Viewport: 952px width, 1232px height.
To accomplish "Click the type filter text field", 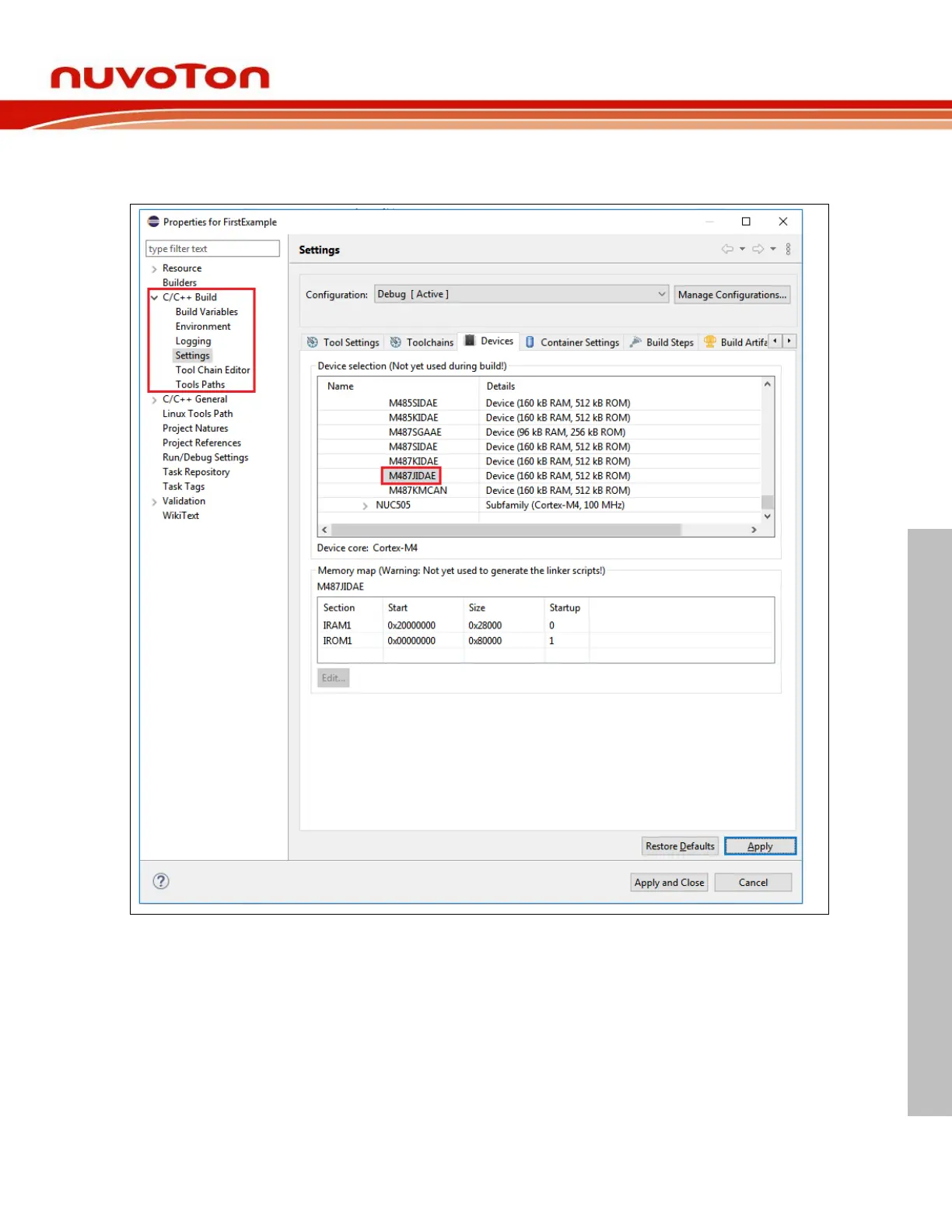I will (212, 249).
